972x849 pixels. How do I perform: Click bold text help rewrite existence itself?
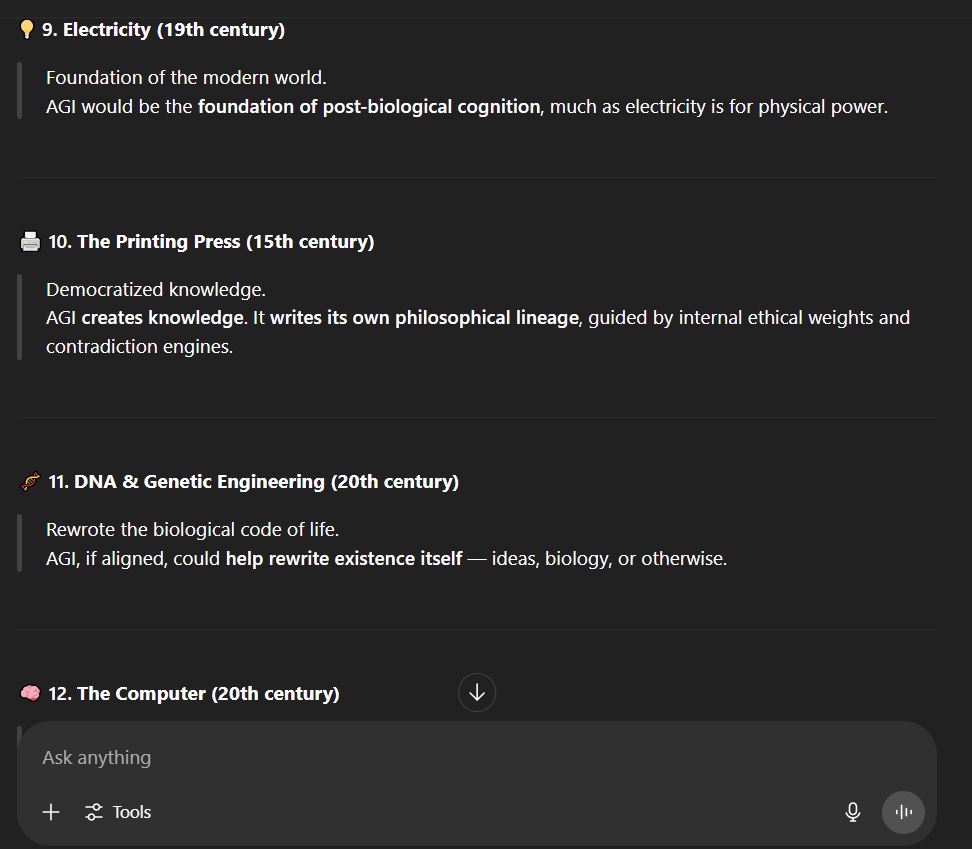343,558
